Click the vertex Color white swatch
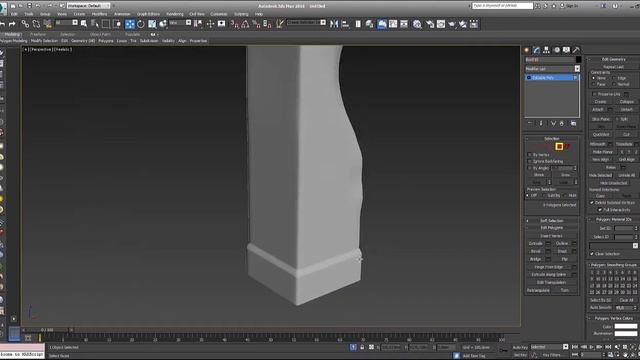The image size is (640, 360). tap(626, 326)
